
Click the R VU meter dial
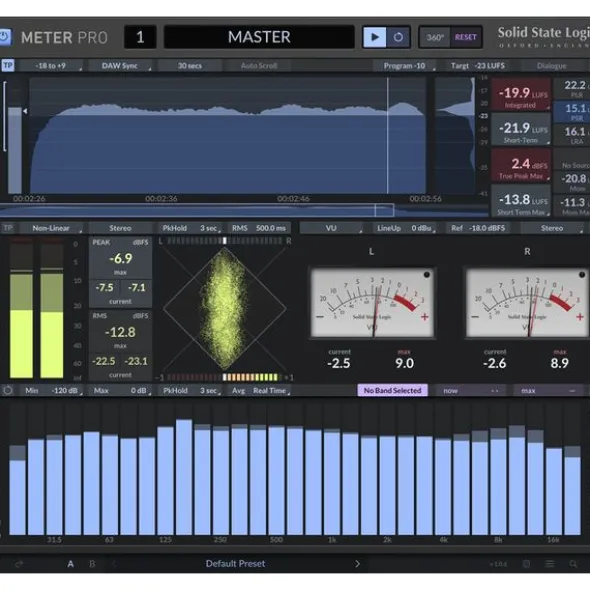527,303
